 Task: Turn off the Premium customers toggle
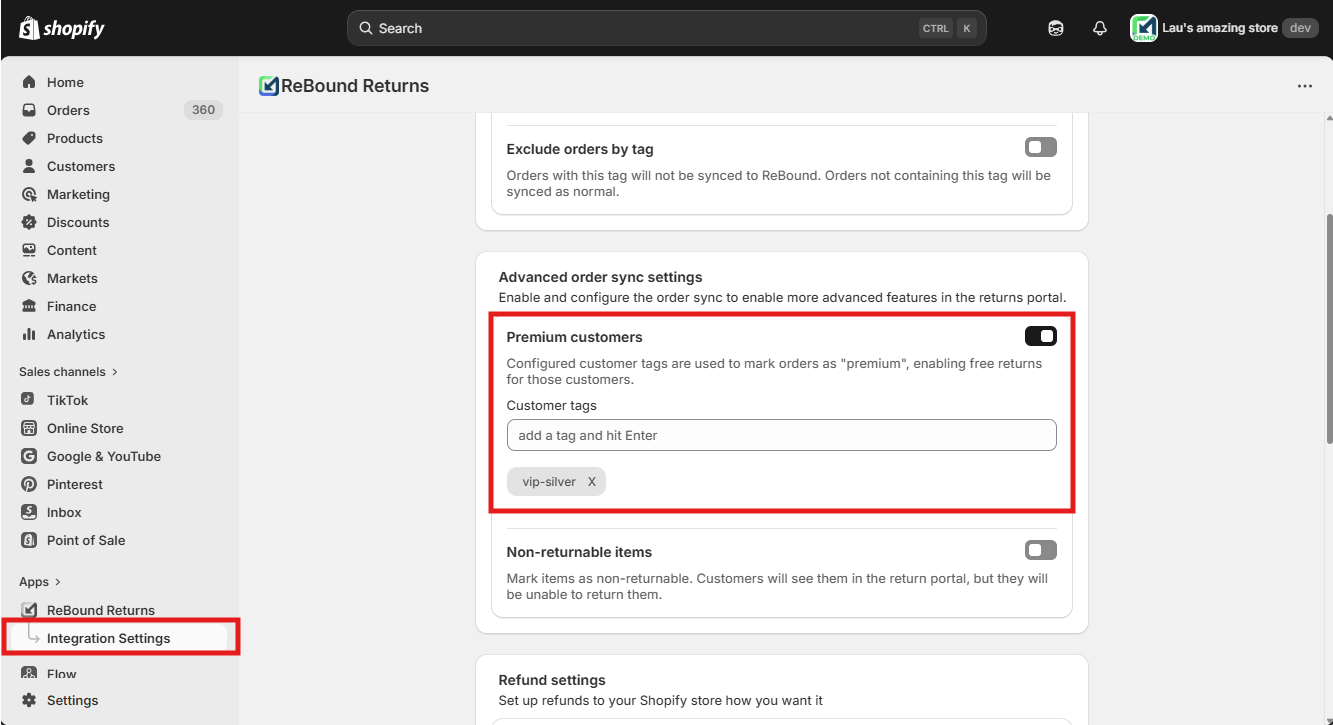(x=1040, y=336)
